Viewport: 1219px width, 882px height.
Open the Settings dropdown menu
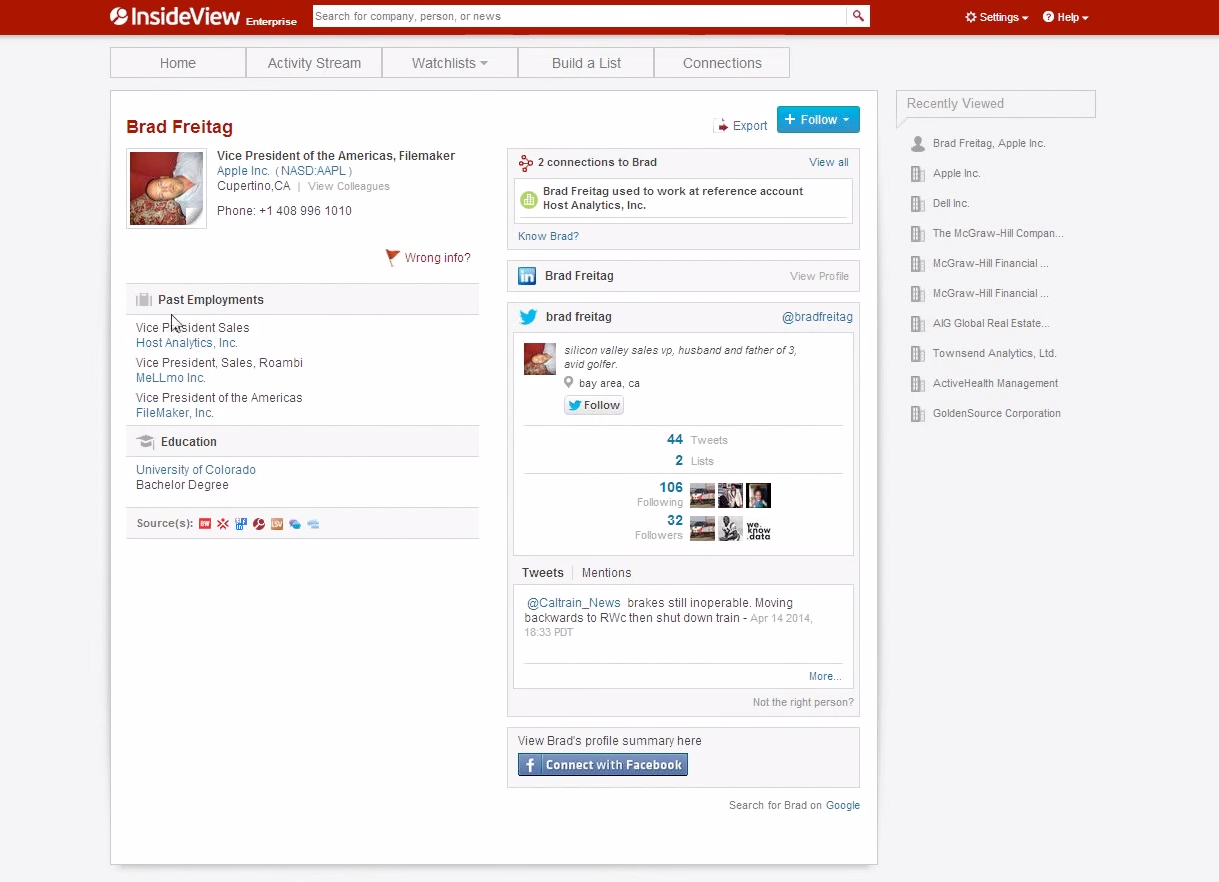click(x=996, y=16)
